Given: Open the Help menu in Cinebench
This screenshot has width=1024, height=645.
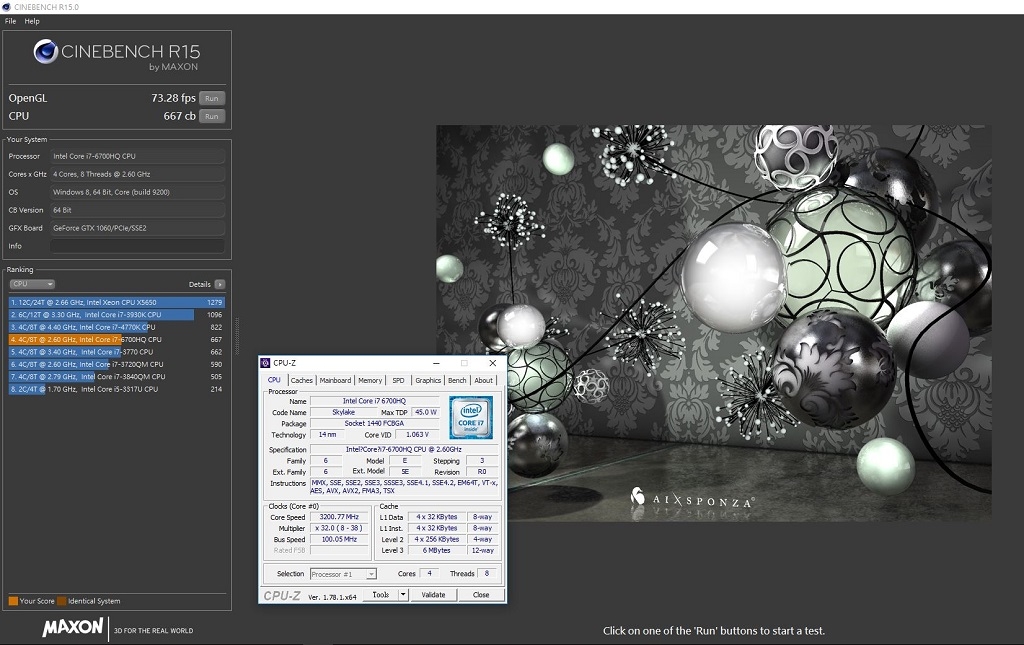Looking at the screenshot, I should (32, 21).
